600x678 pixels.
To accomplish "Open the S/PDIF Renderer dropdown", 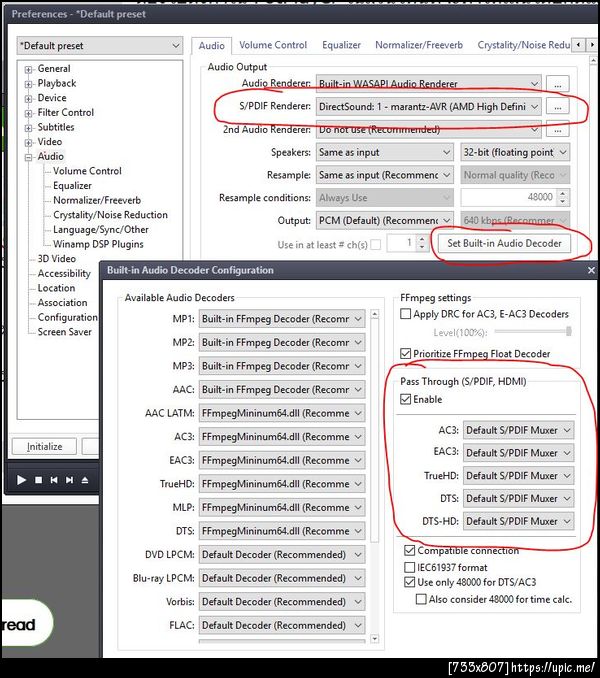I will pos(429,106).
